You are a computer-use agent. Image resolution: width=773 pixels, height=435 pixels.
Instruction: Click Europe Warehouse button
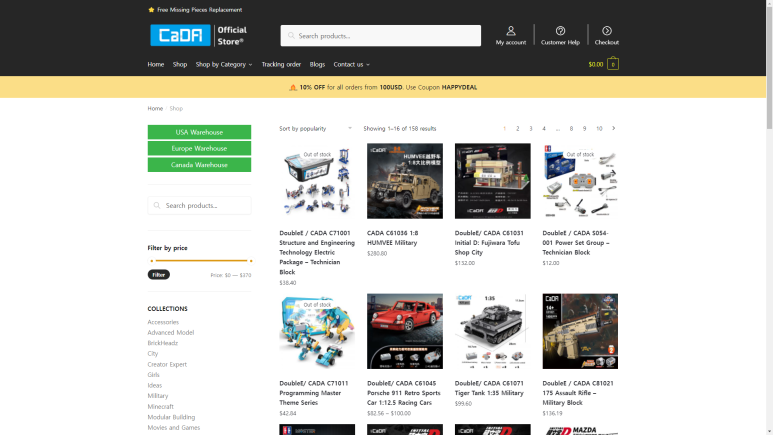coord(199,148)
